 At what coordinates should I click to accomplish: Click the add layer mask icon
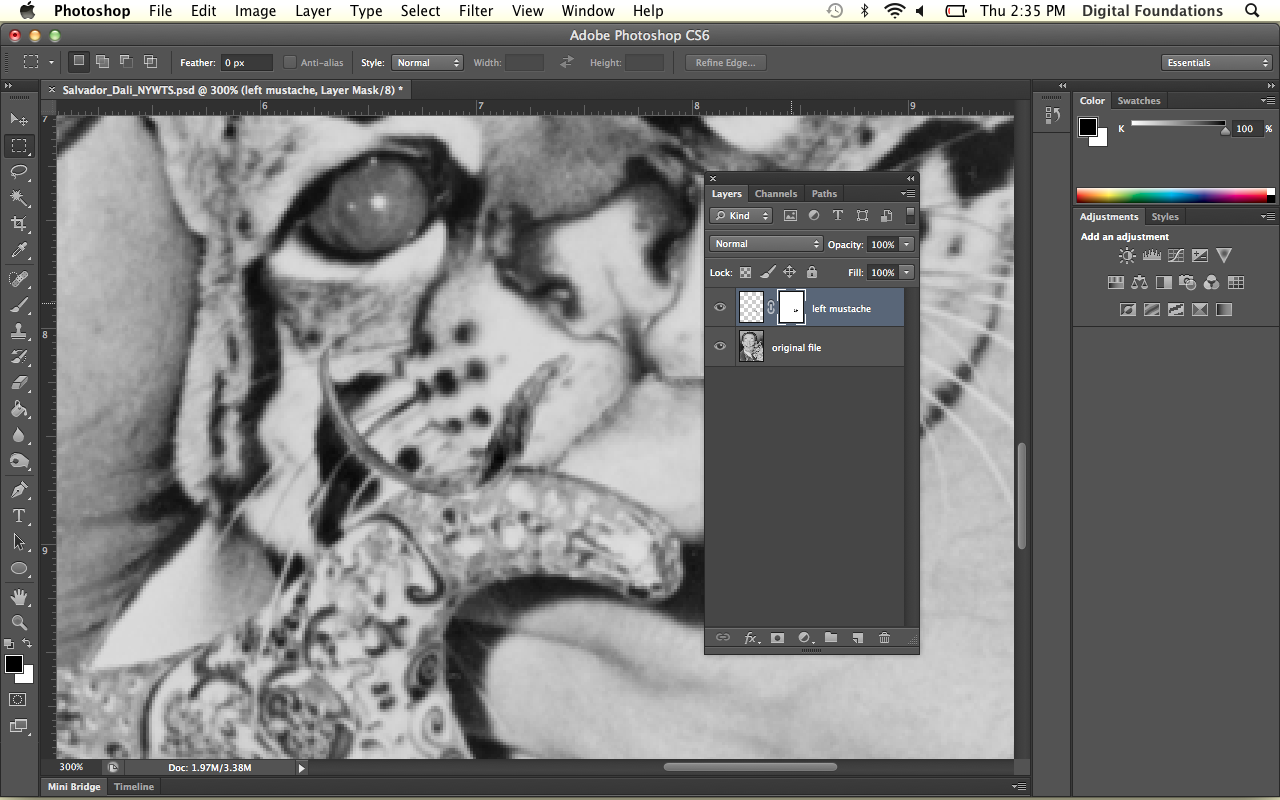(x=777, y=638)
